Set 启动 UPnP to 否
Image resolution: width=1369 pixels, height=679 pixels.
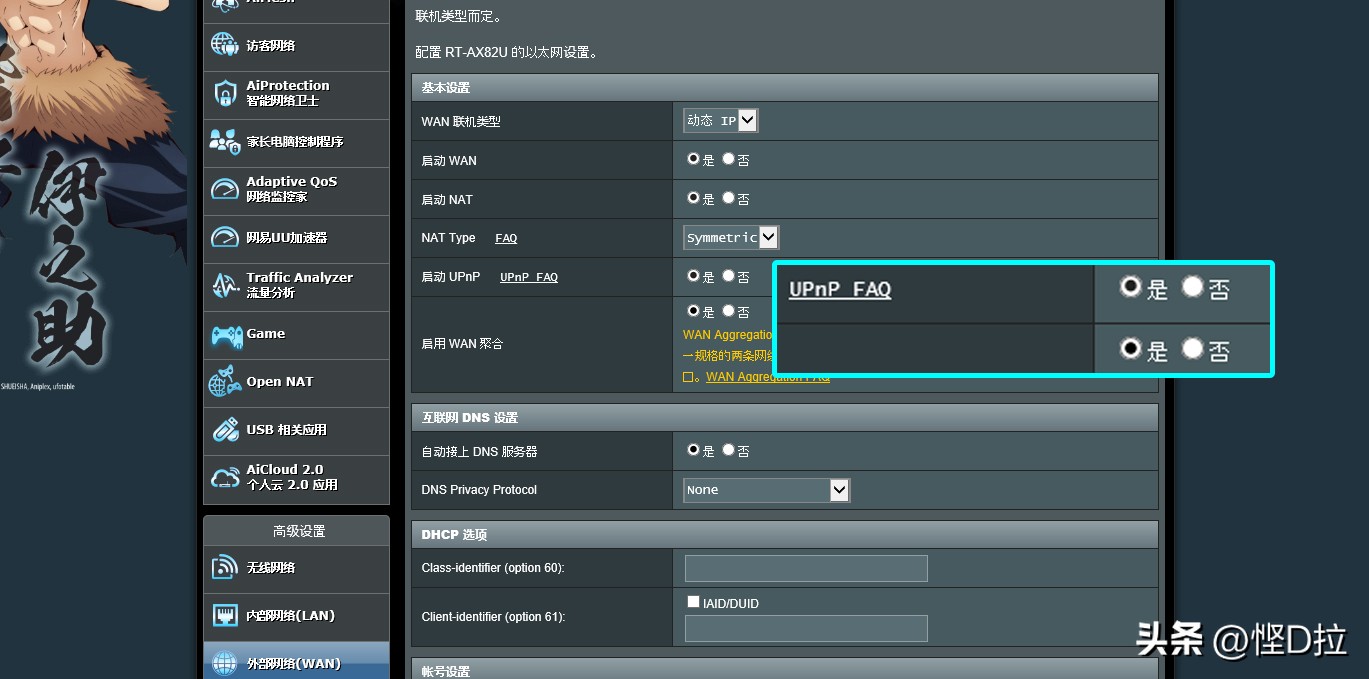[x=728, y=275]
